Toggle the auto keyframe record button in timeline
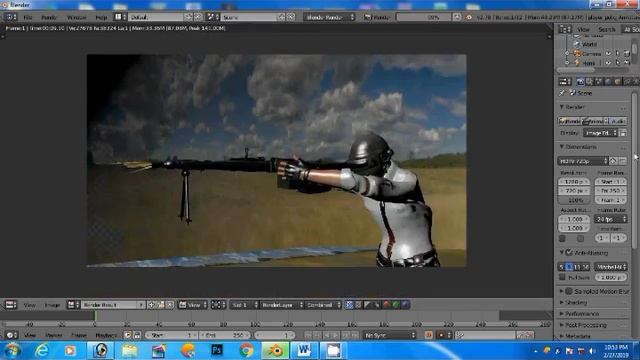 click(x=429, y=335)
